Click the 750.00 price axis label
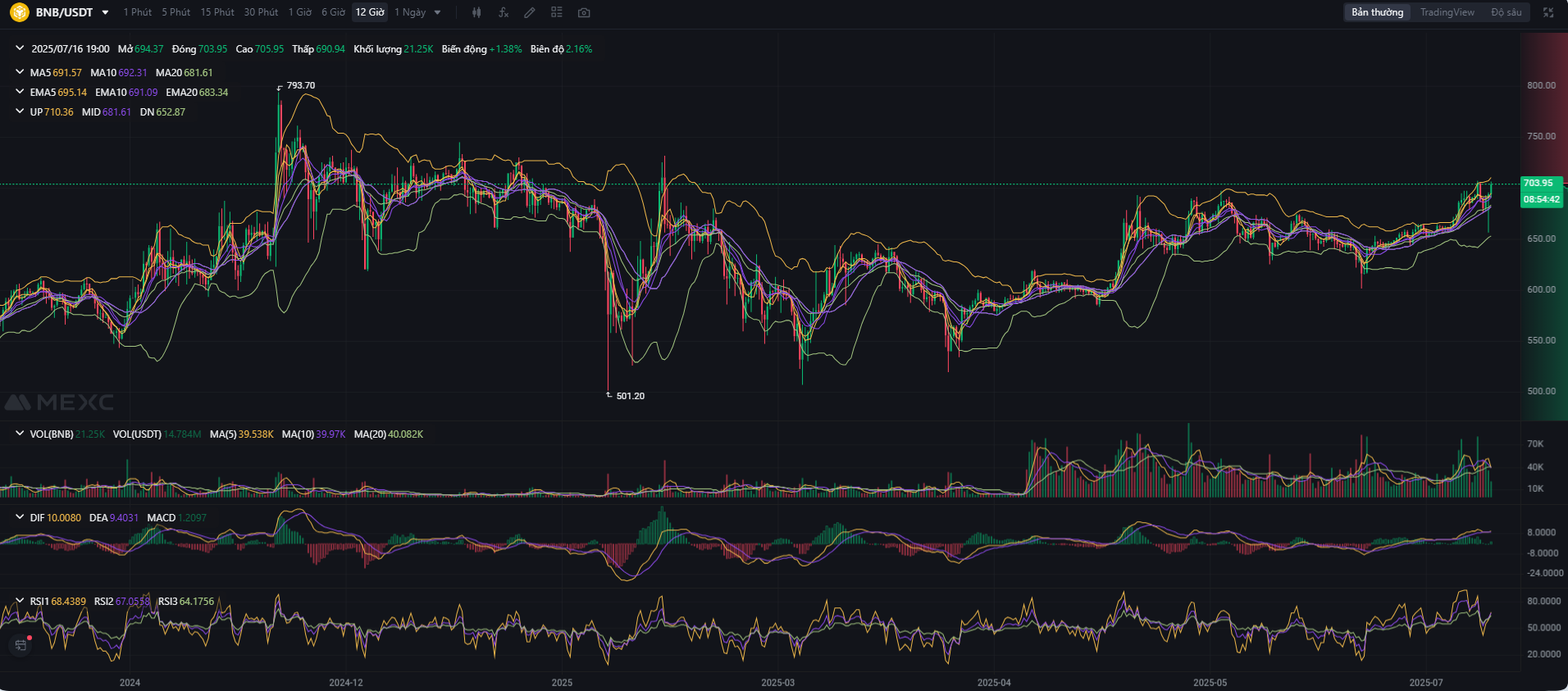1568x691 pixels. tap(1541, 136)
